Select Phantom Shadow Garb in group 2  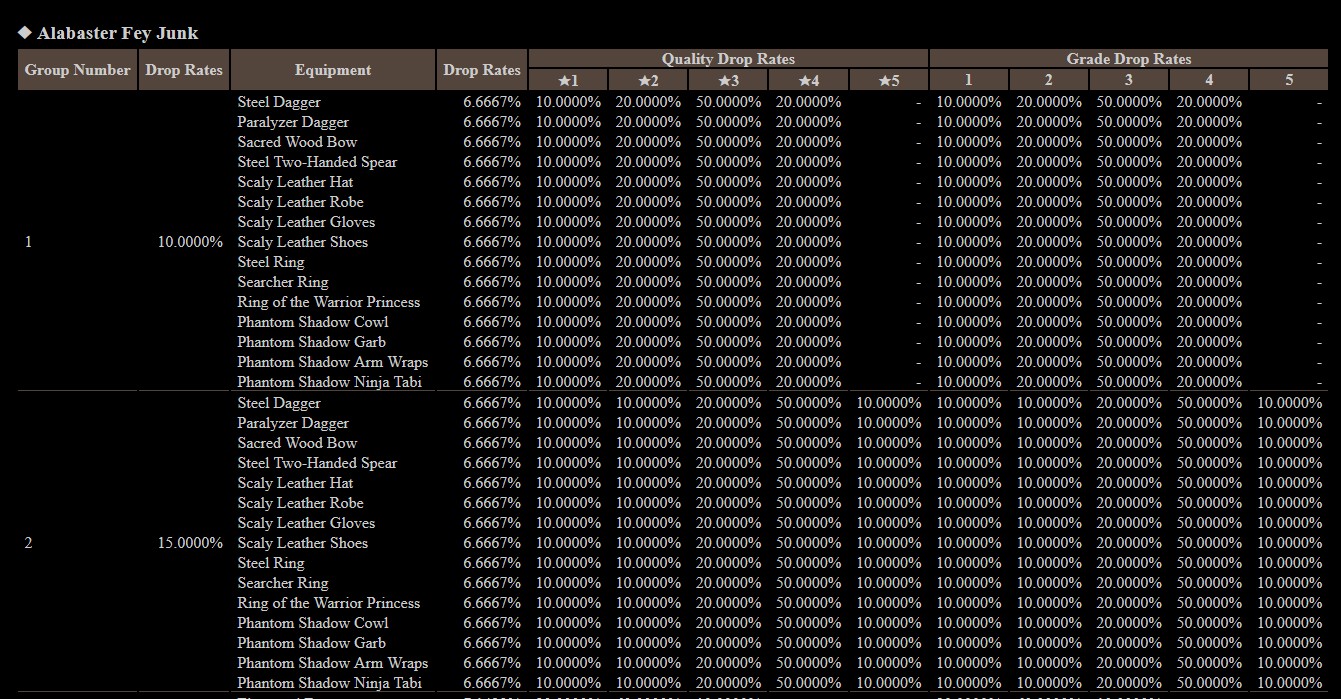tap(311, 643)
